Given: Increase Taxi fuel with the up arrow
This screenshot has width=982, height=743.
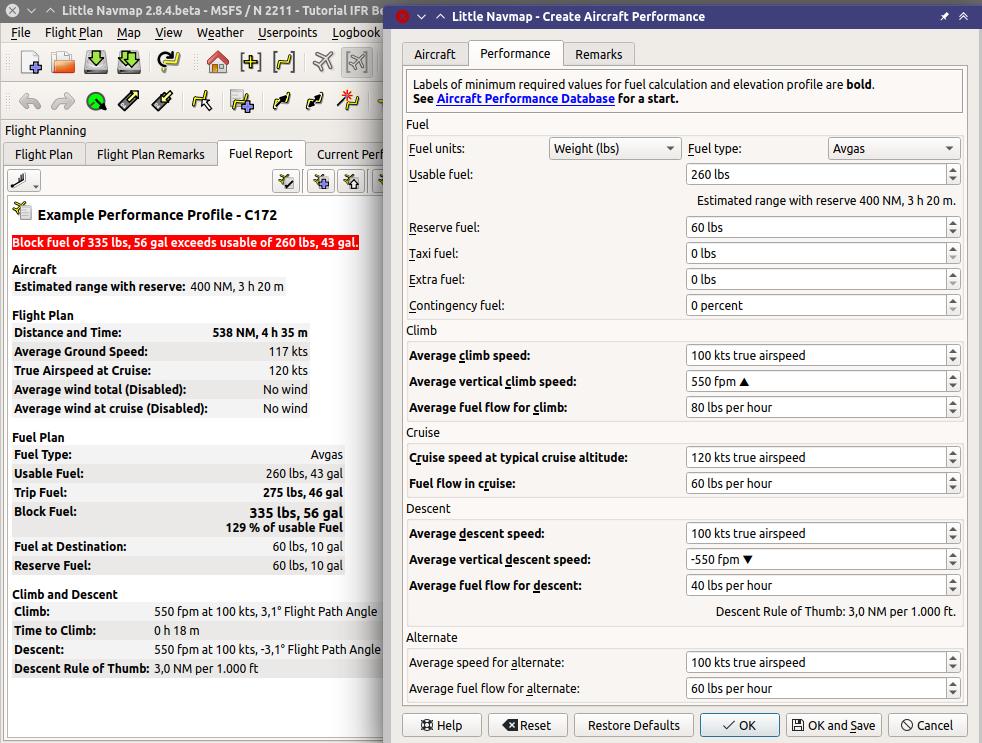Looking at the screenshot, I should click(x=953, y=249).
